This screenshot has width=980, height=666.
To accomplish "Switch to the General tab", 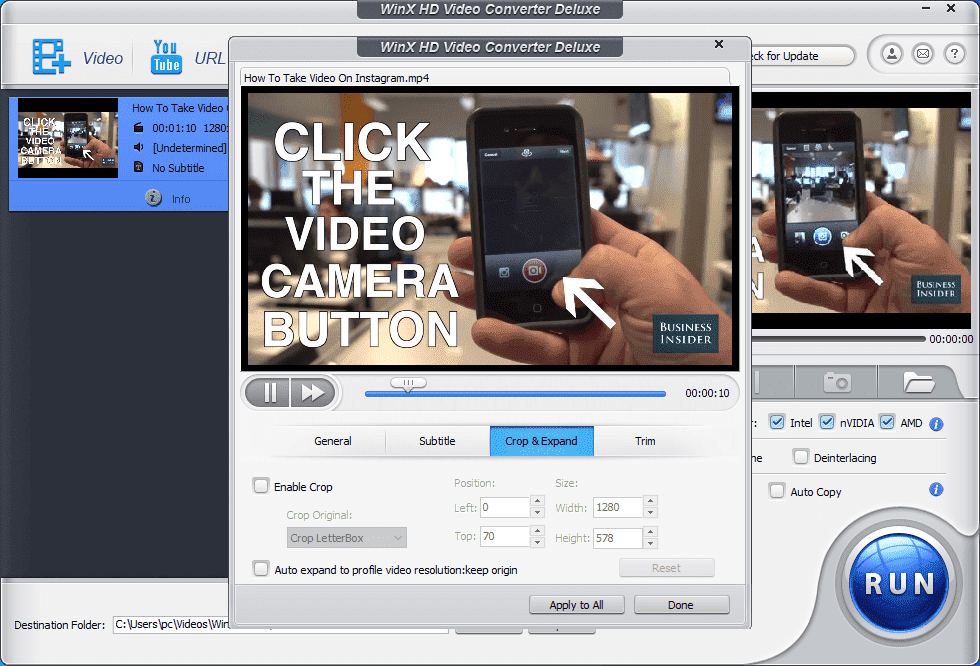I will (332, 441).
